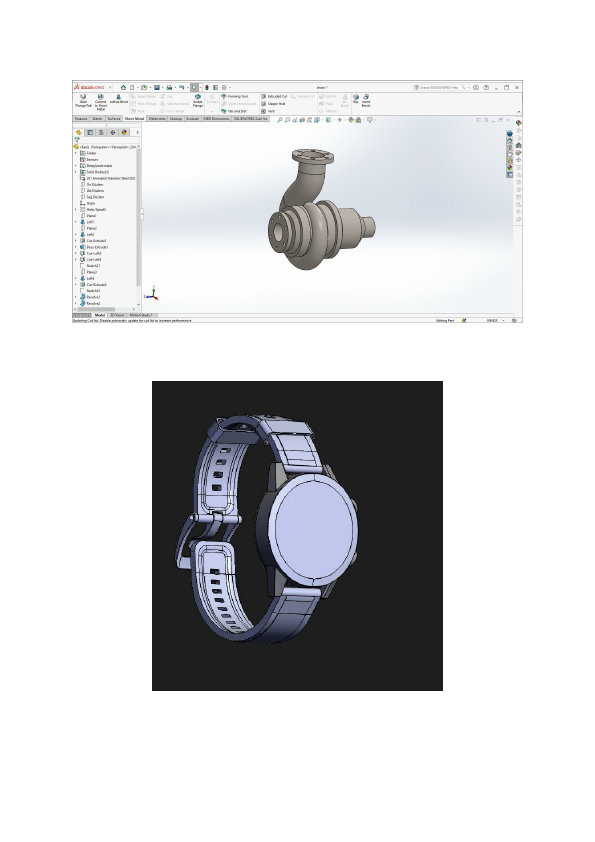Open the ConfigurationManager panel tab
The image size is (595, 842).
(x=101, y=132)
